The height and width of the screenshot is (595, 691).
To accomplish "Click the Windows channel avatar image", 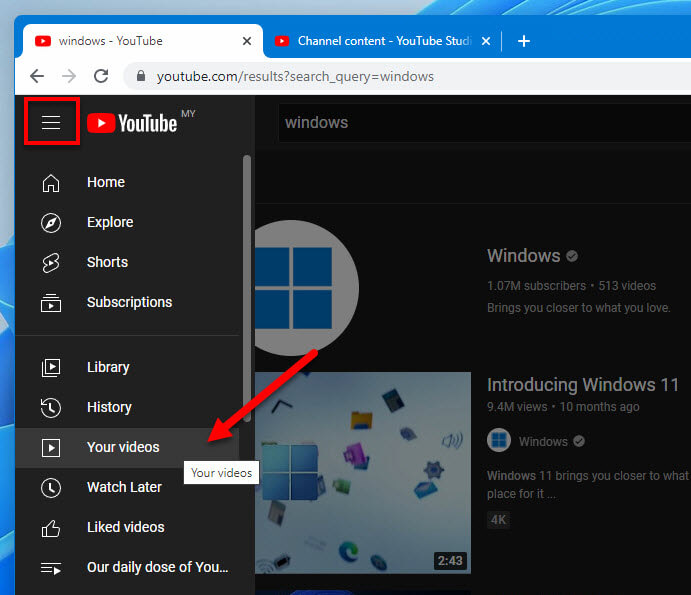I will tap(307, 288).
